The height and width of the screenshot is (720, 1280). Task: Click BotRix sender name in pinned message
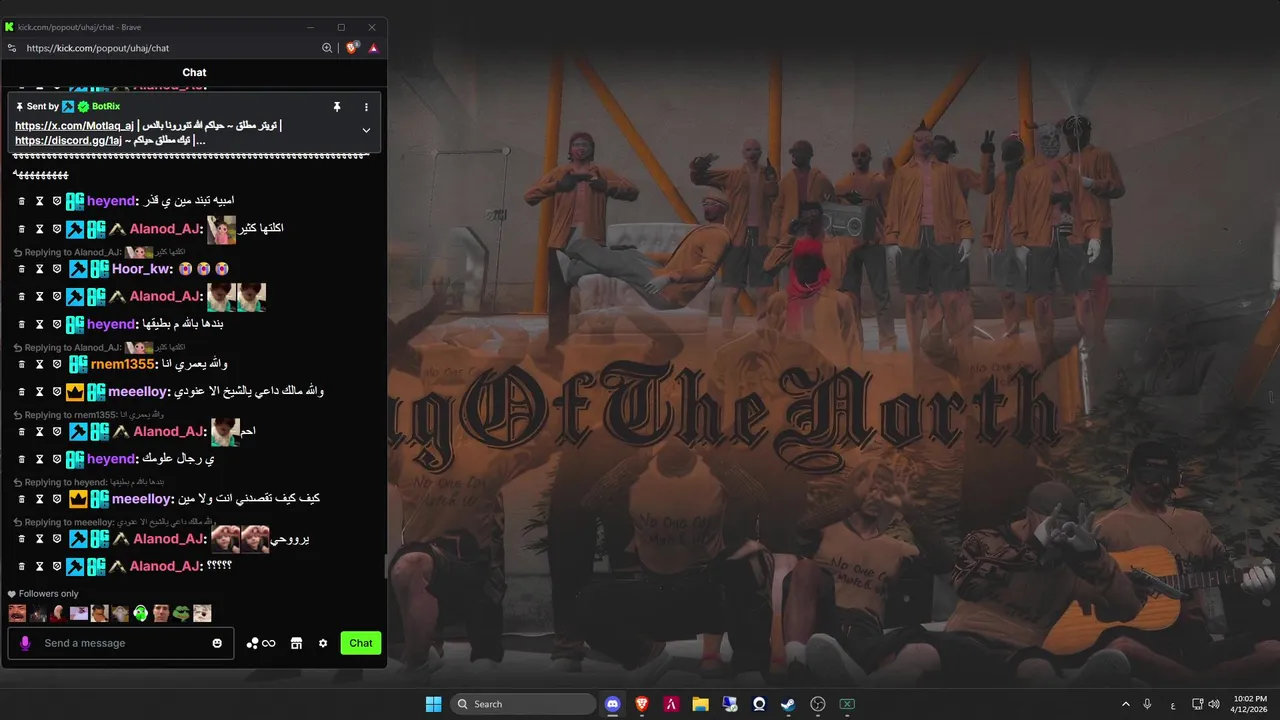click(x=106, y=106)
